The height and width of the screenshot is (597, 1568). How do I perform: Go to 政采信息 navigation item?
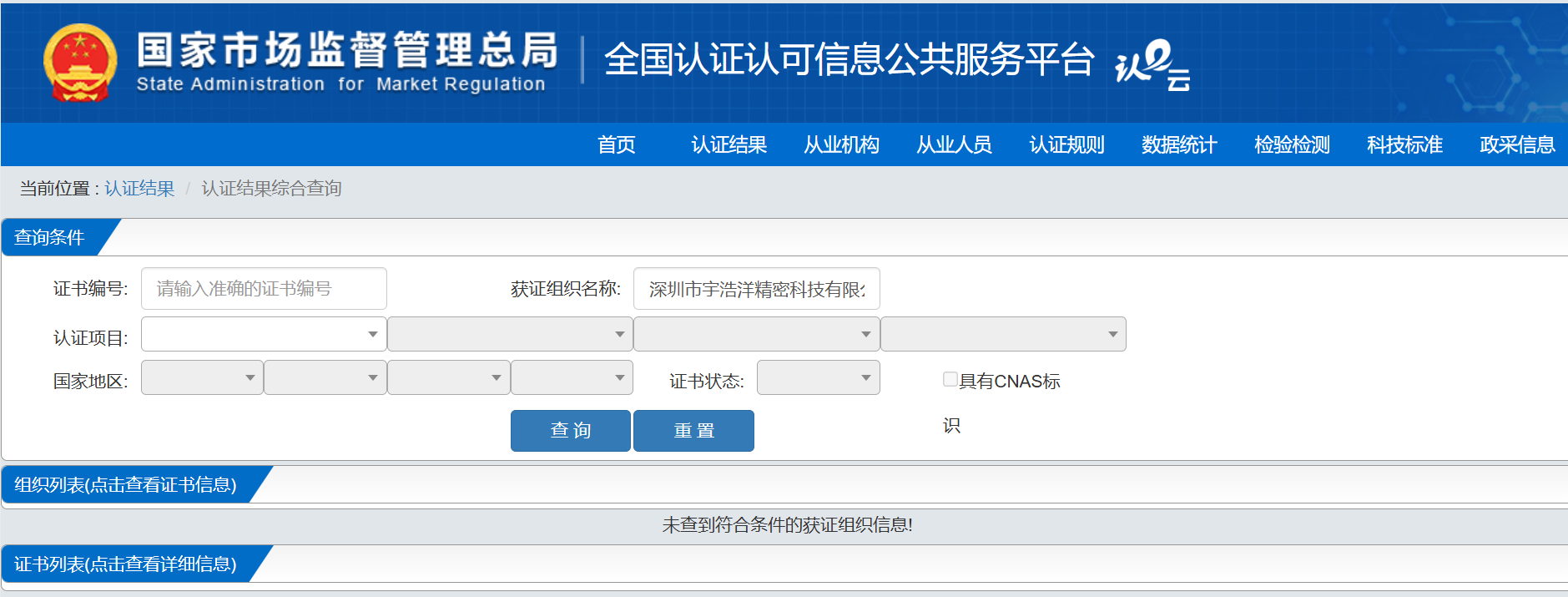1517,144
